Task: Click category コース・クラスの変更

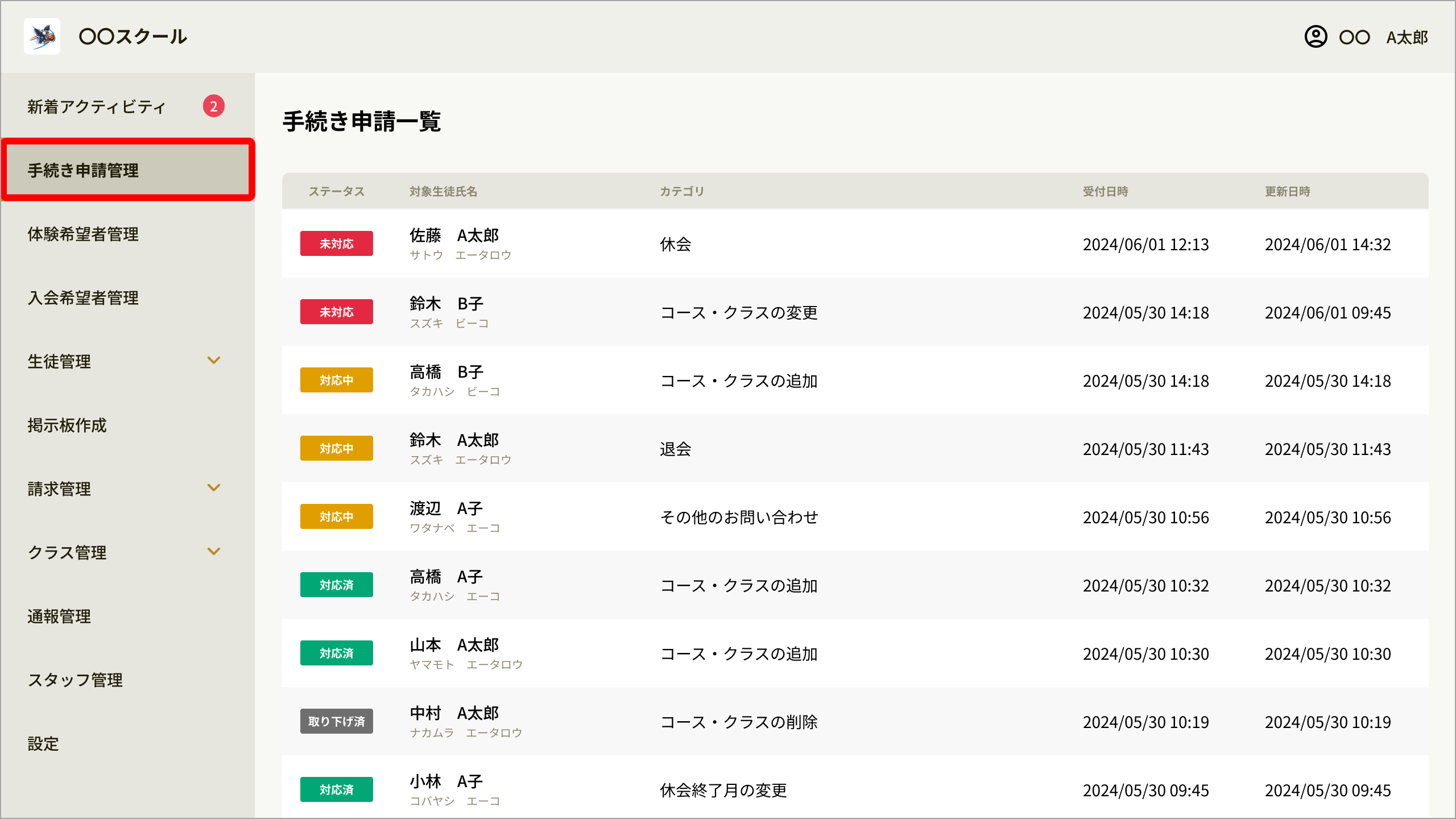Action: (x=739, y=313)
